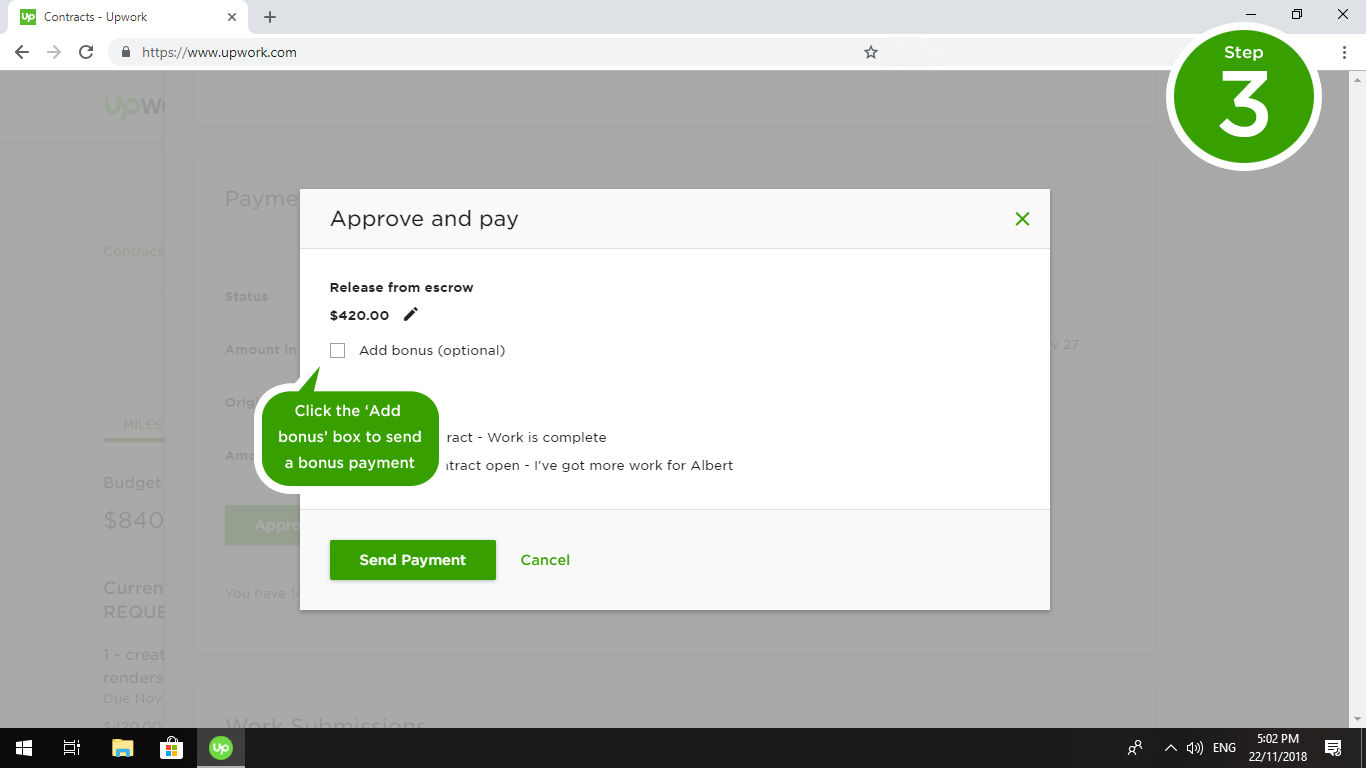
Task: Open the volume control in system tray
Action: tap(1194, 747)
